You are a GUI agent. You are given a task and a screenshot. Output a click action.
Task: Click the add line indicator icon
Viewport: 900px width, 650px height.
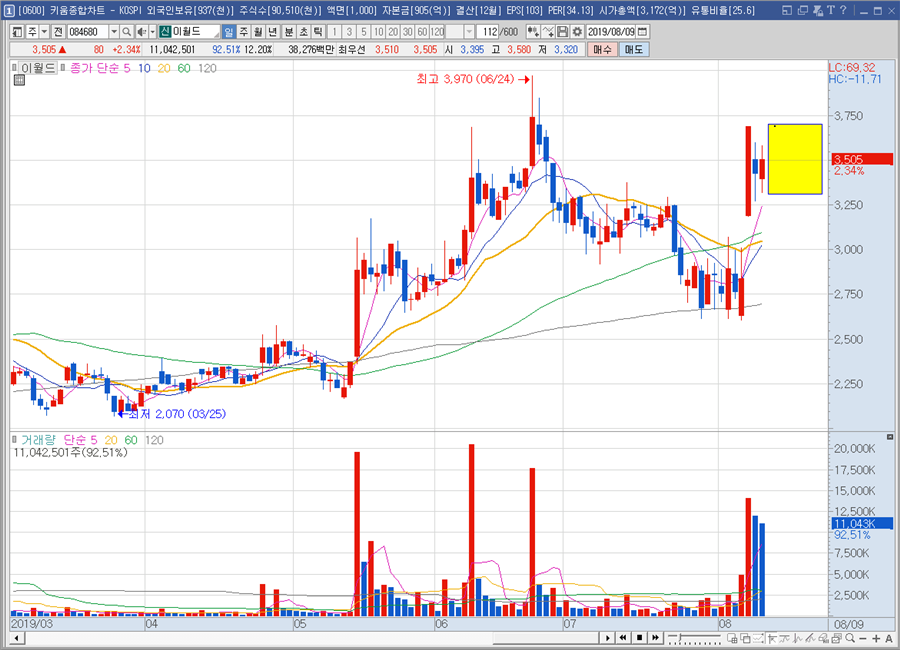pos(548,32)
